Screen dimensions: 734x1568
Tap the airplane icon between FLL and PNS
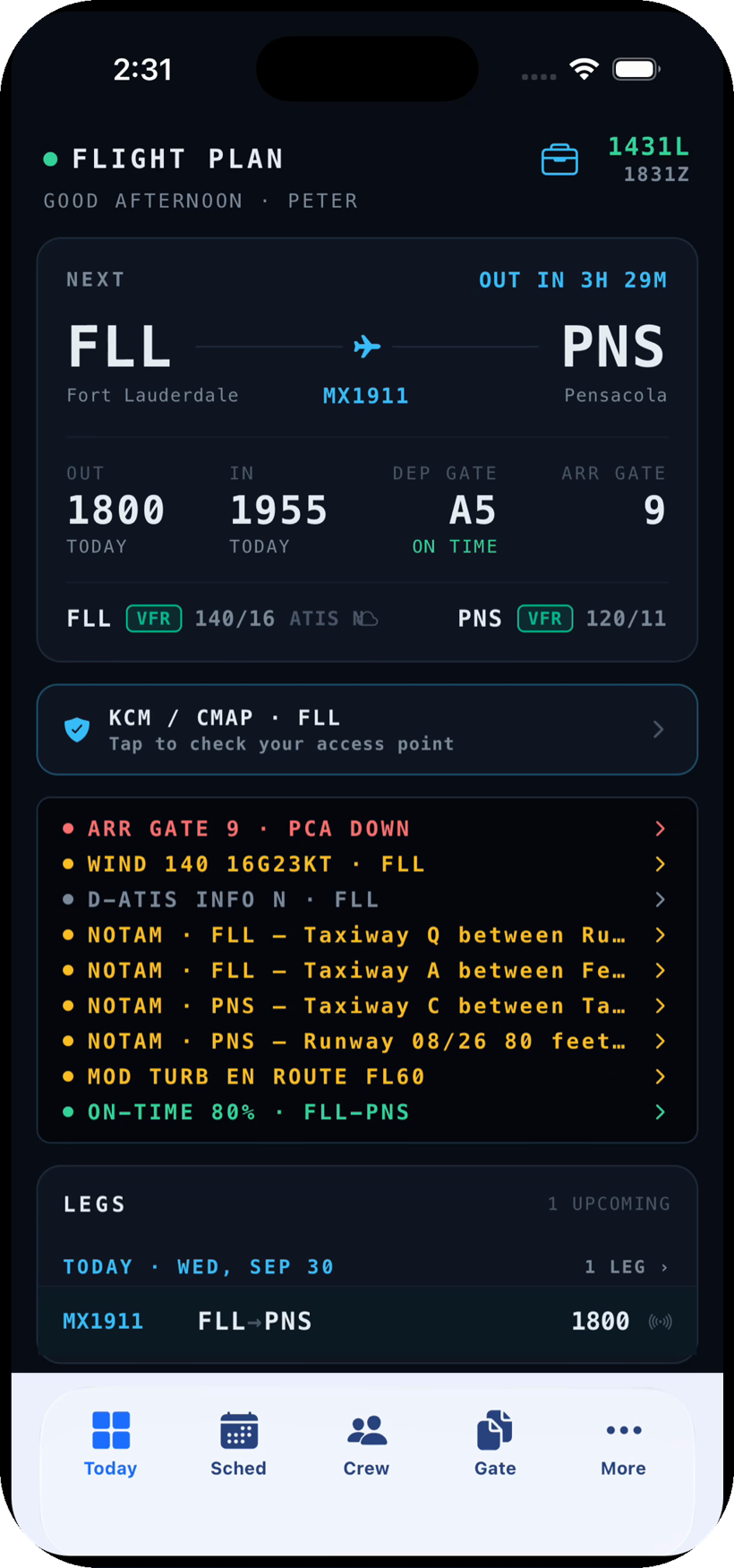(x=367, y=346)
